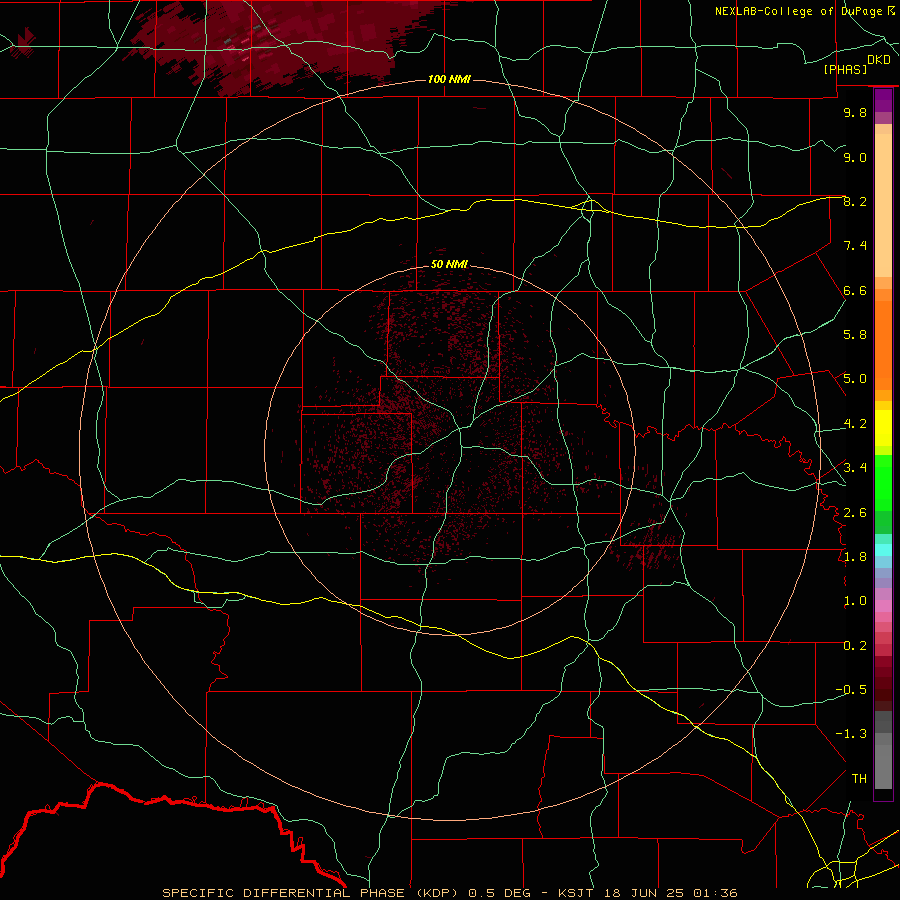Click the 3.4 value on the scale

point(855,468)
